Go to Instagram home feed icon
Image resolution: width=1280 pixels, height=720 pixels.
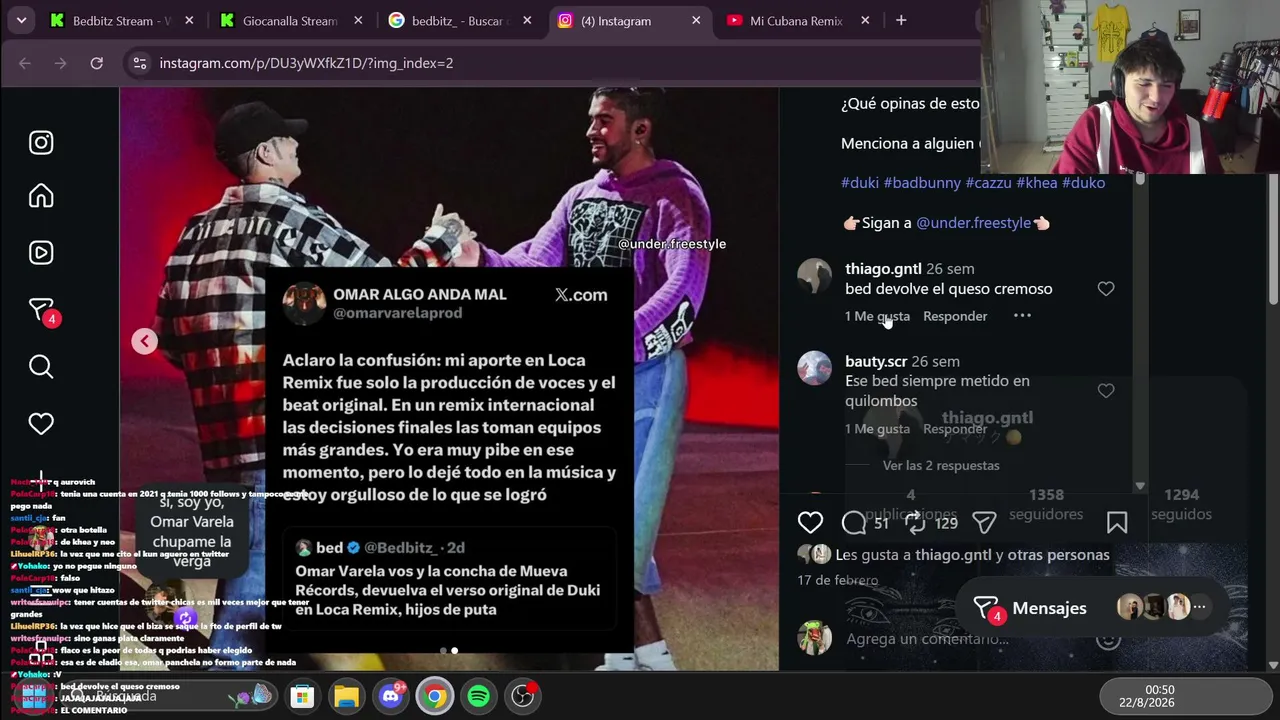[41, 196]
